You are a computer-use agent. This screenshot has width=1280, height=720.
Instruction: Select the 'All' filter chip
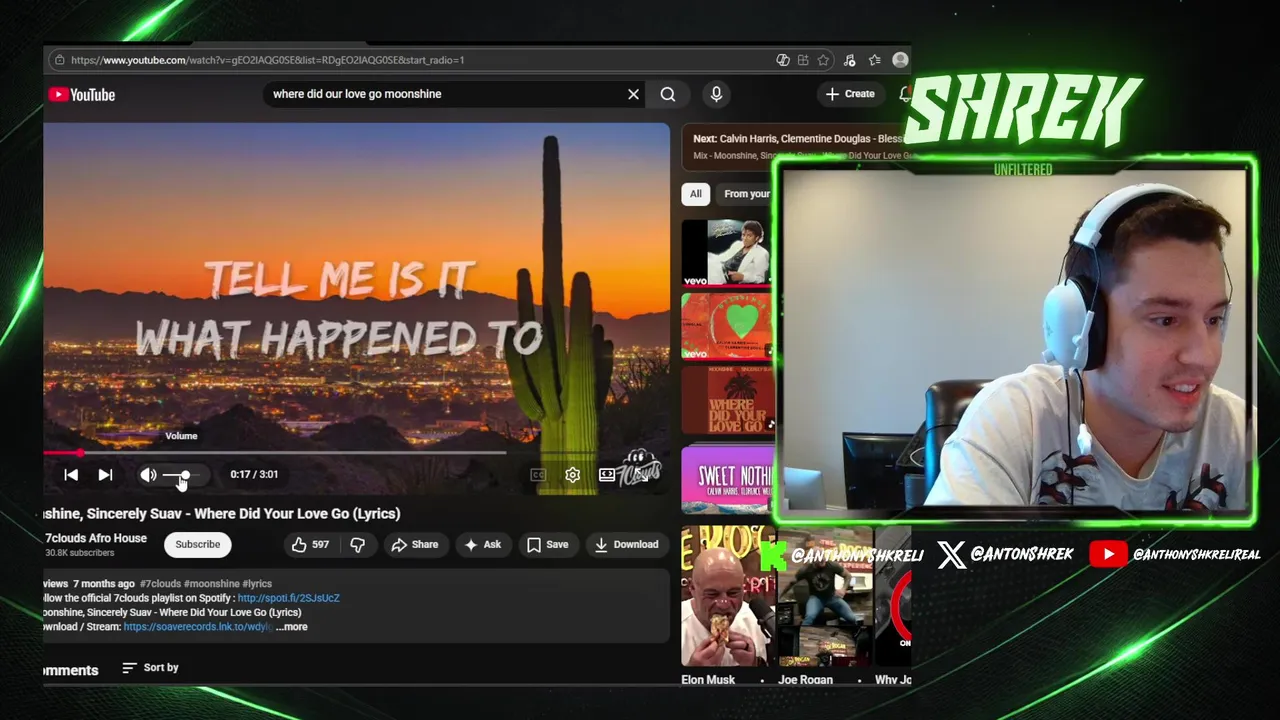[x=696, y=194]
